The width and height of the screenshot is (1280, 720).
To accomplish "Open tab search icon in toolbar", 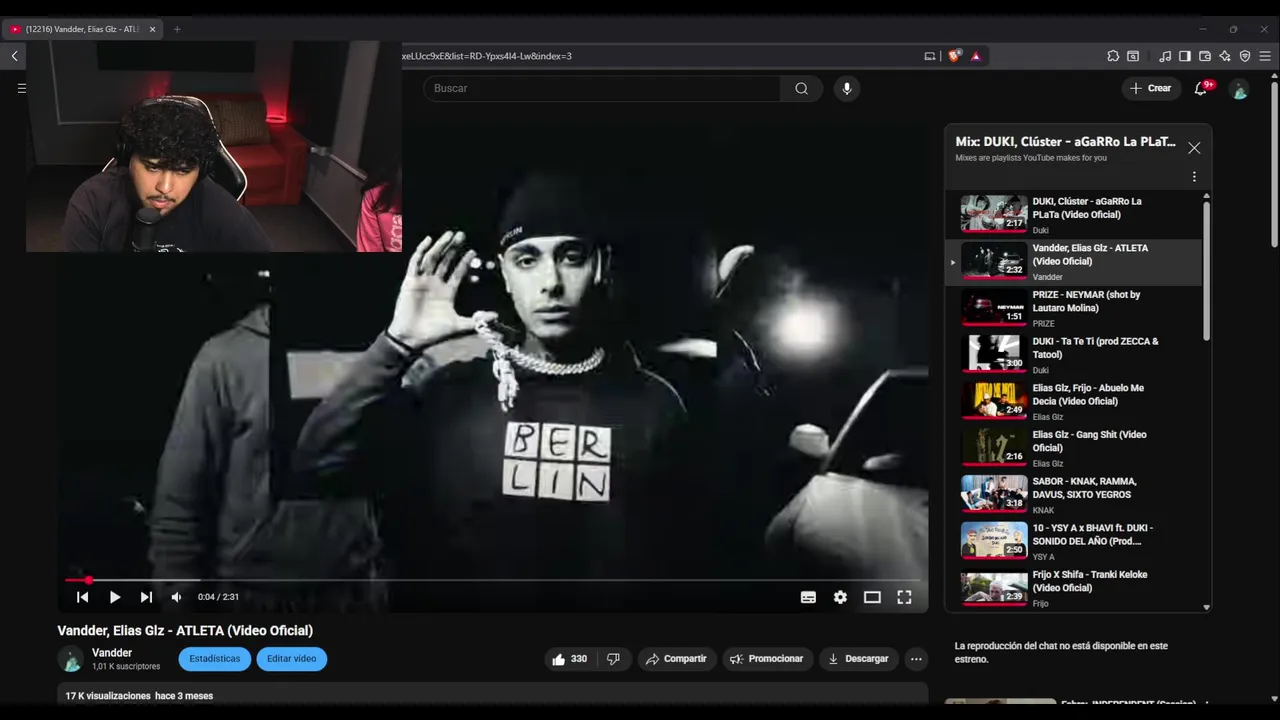I will (x=1133, y=56).
